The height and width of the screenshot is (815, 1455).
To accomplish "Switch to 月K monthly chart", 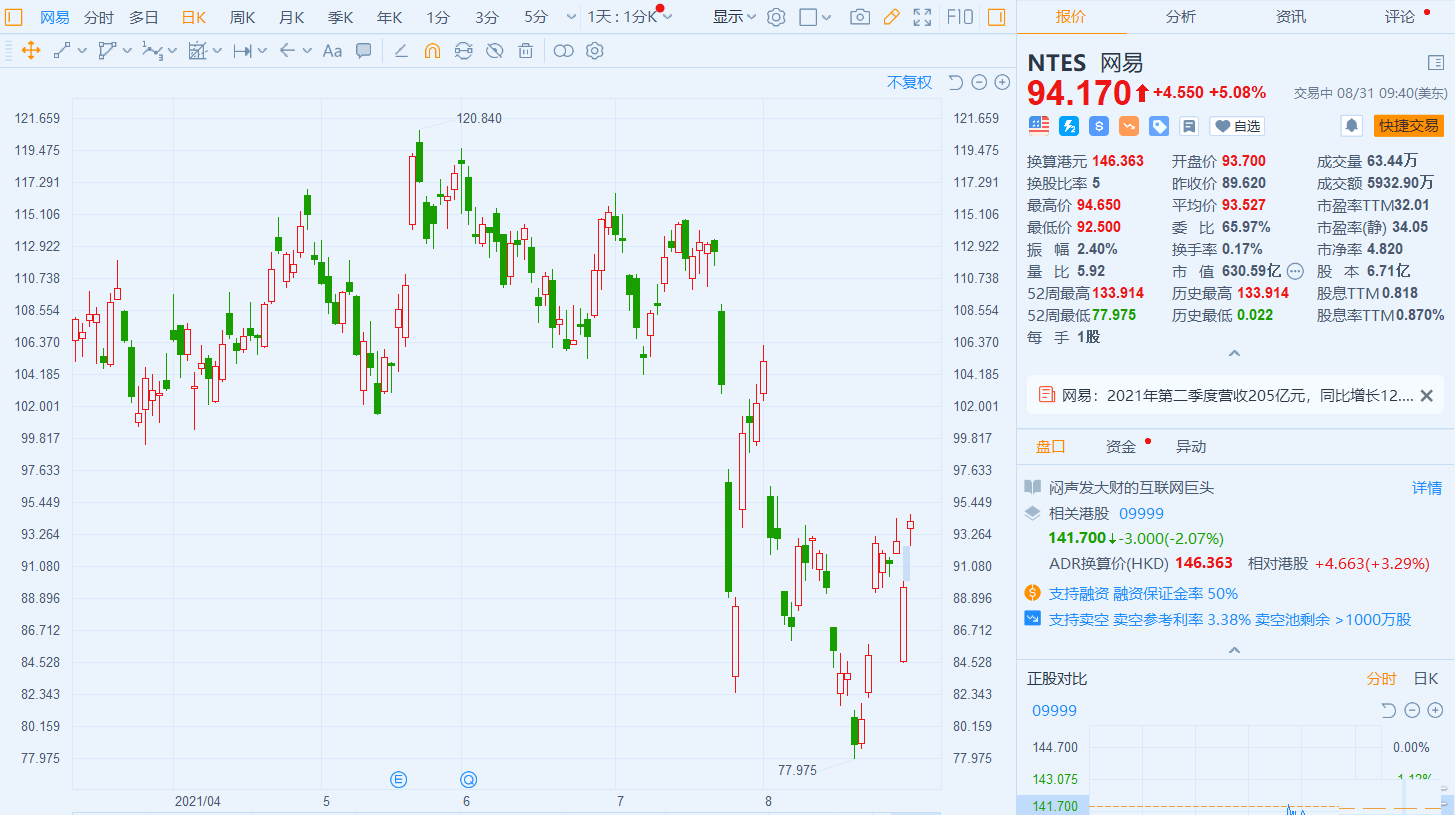I will (x=291, y=17).
